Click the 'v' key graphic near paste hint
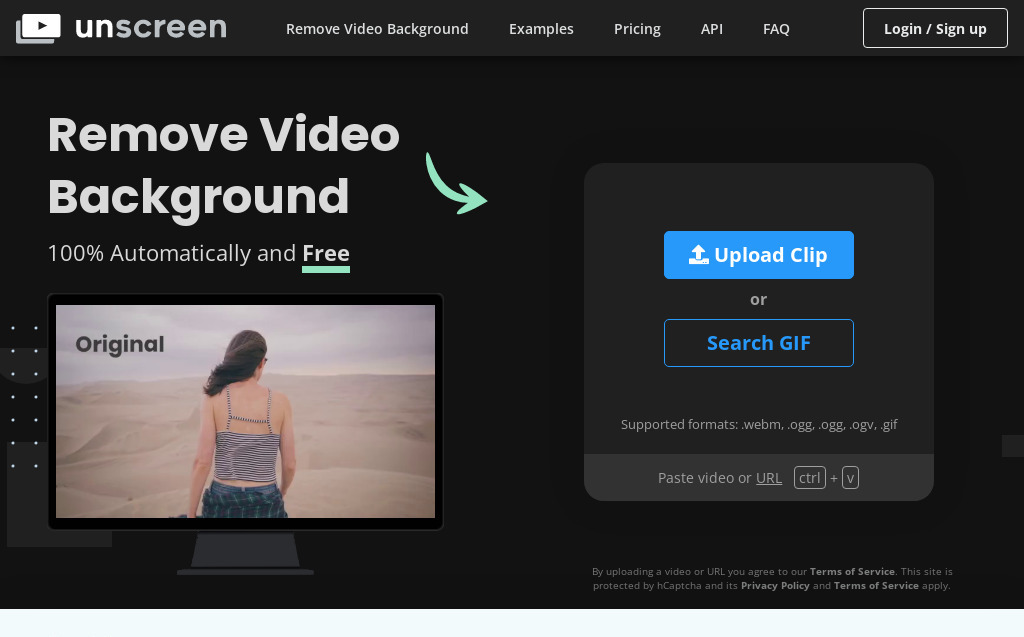The height and width of the screenshot is (637, 1024). (x=850, y=477)
